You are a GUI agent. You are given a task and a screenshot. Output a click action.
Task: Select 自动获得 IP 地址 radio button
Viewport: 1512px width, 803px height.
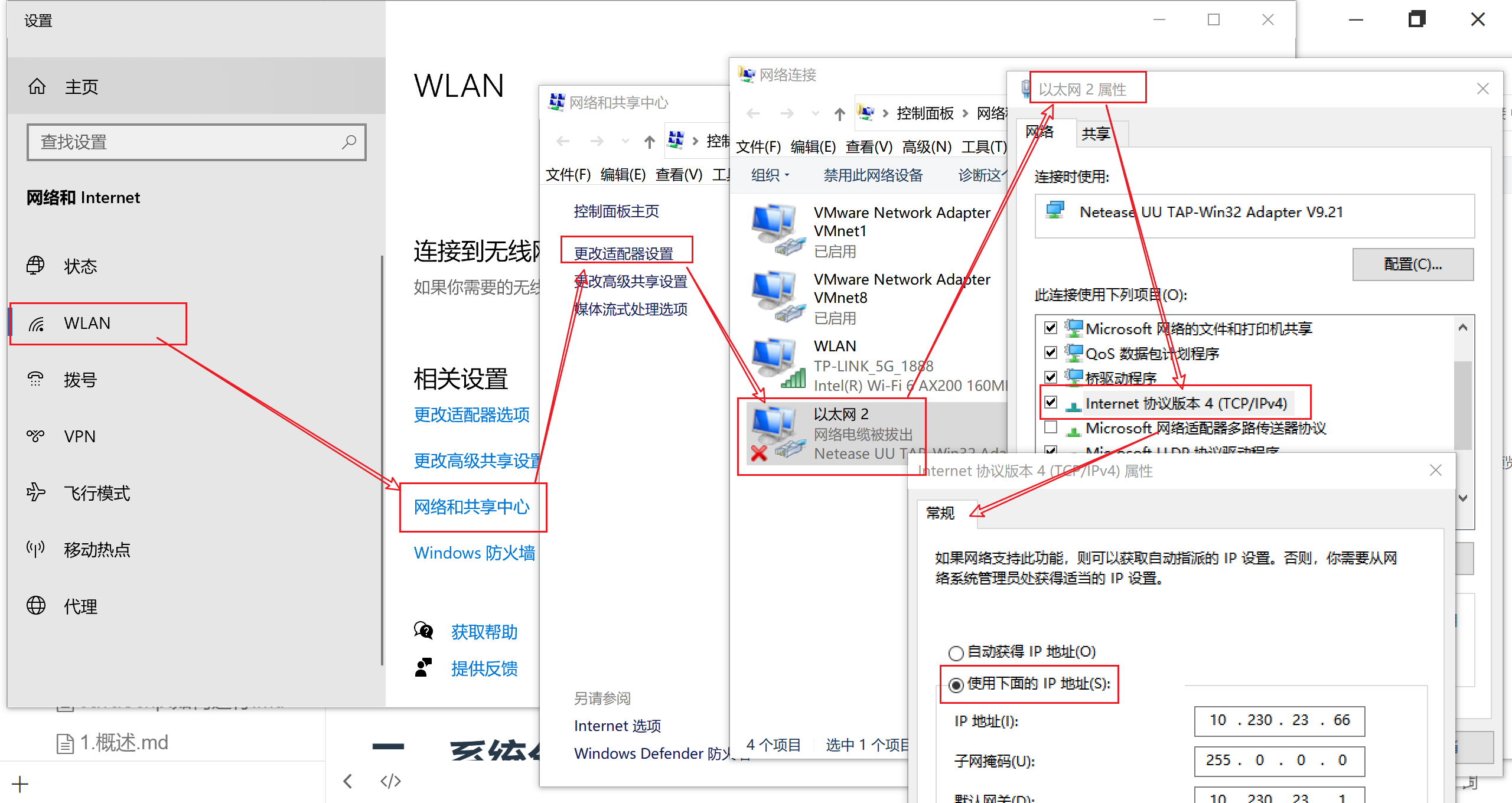(x=956, y=652)
